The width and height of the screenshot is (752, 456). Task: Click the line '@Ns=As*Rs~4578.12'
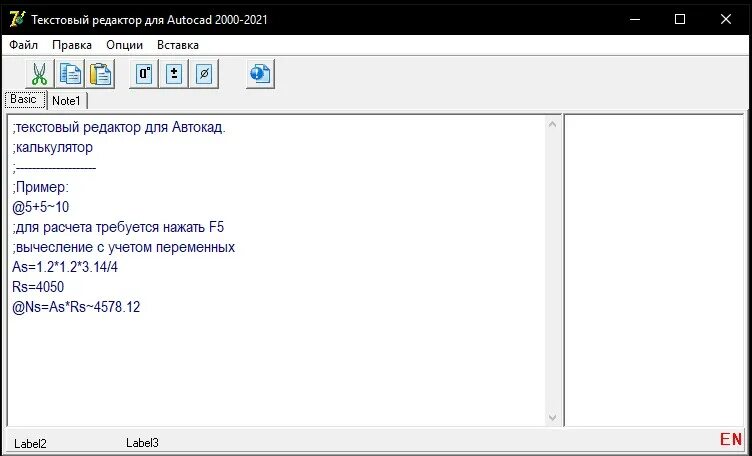click(x=76, y=307)
